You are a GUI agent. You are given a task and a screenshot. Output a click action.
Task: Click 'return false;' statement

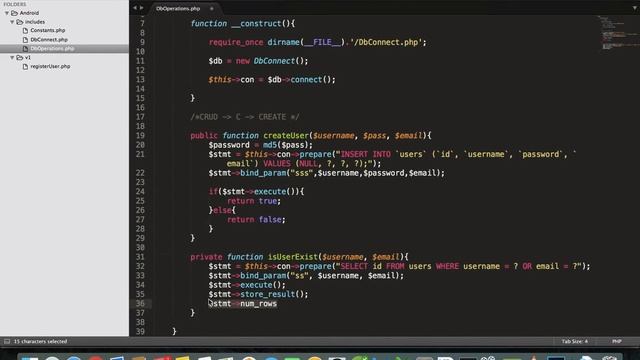coord(256,220)
